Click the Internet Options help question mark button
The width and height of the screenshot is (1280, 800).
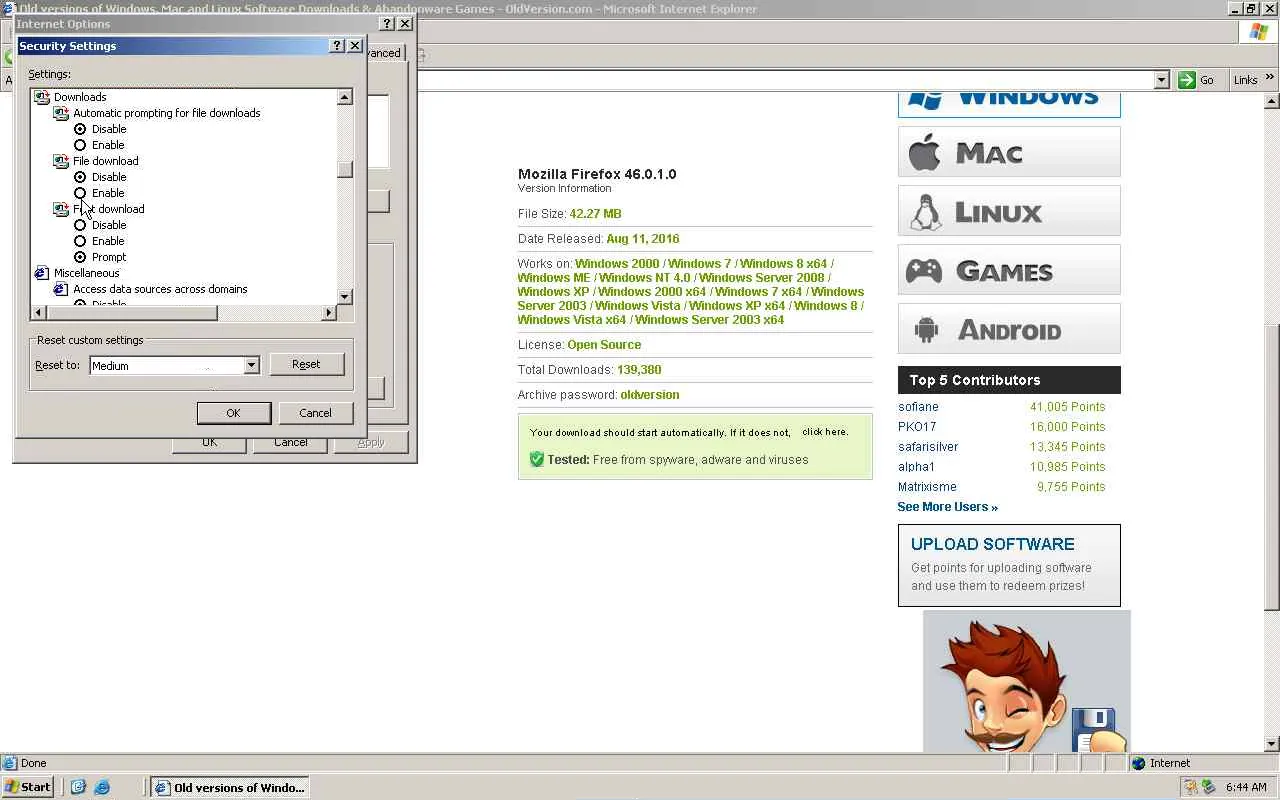click(x=387, y=24)
